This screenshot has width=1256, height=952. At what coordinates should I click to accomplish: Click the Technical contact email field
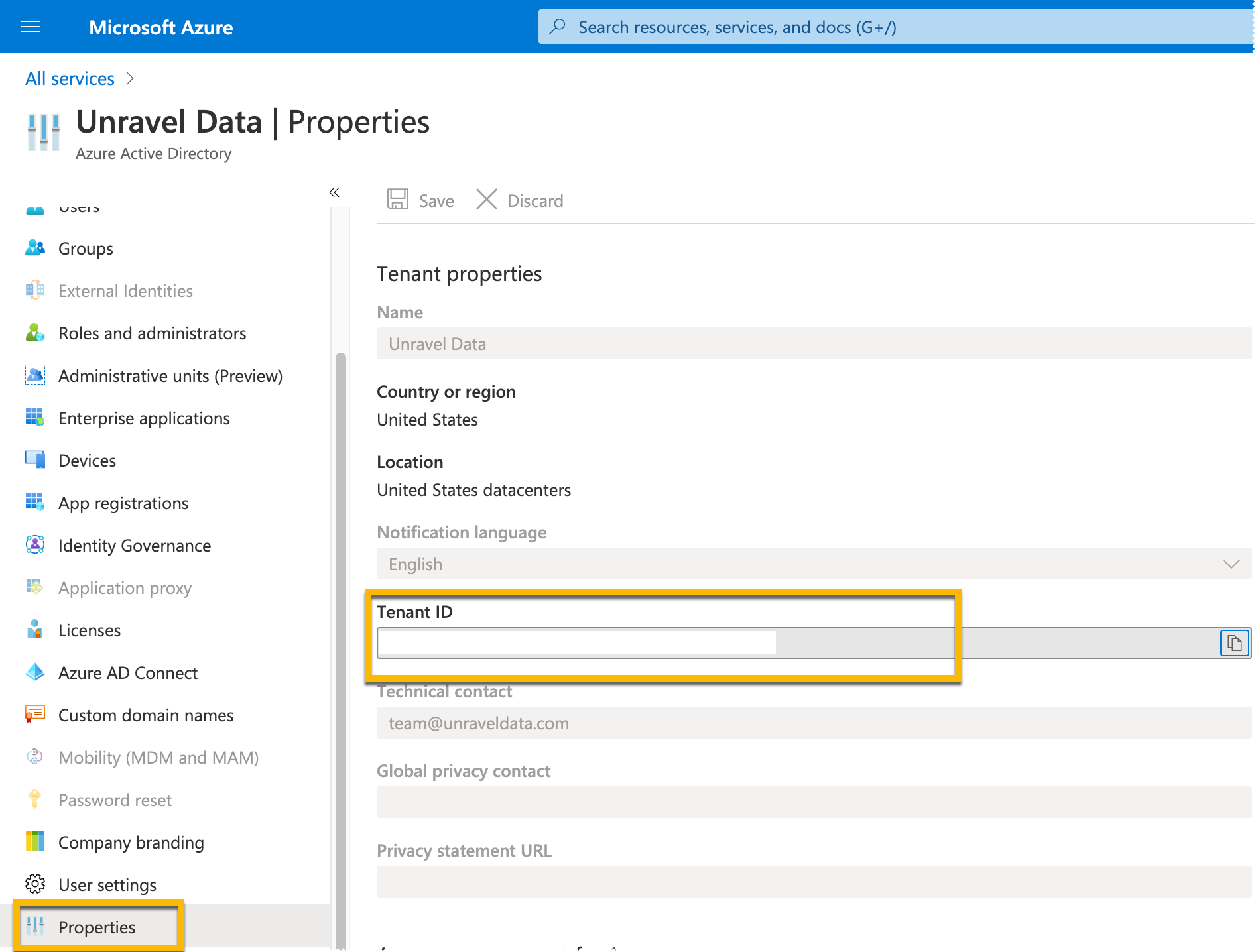(814, 723)
